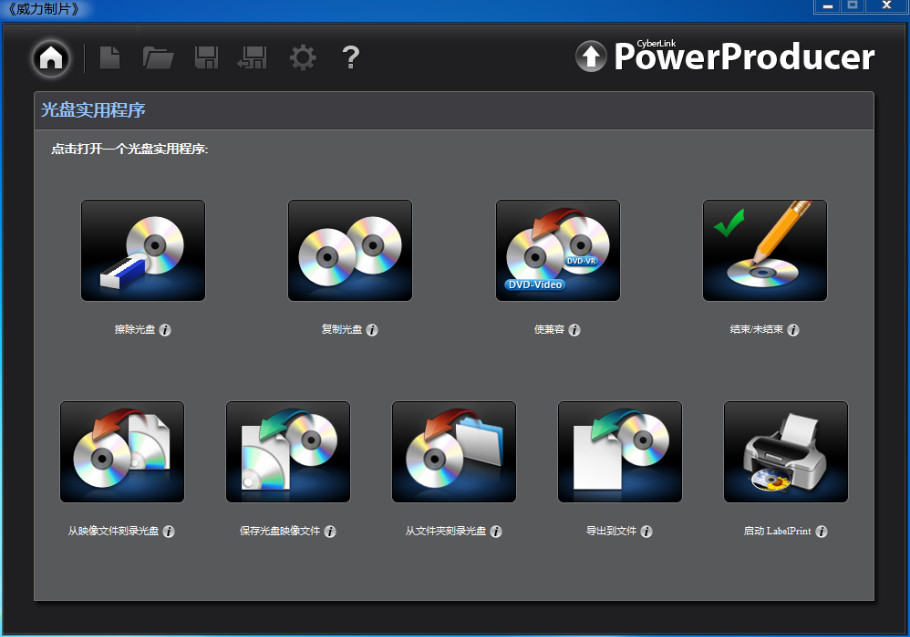Open 从文件夹刻录光盘 burn from folder utility
The height and width of the screenshot is (637, 910).
click(x=454, y=451)
